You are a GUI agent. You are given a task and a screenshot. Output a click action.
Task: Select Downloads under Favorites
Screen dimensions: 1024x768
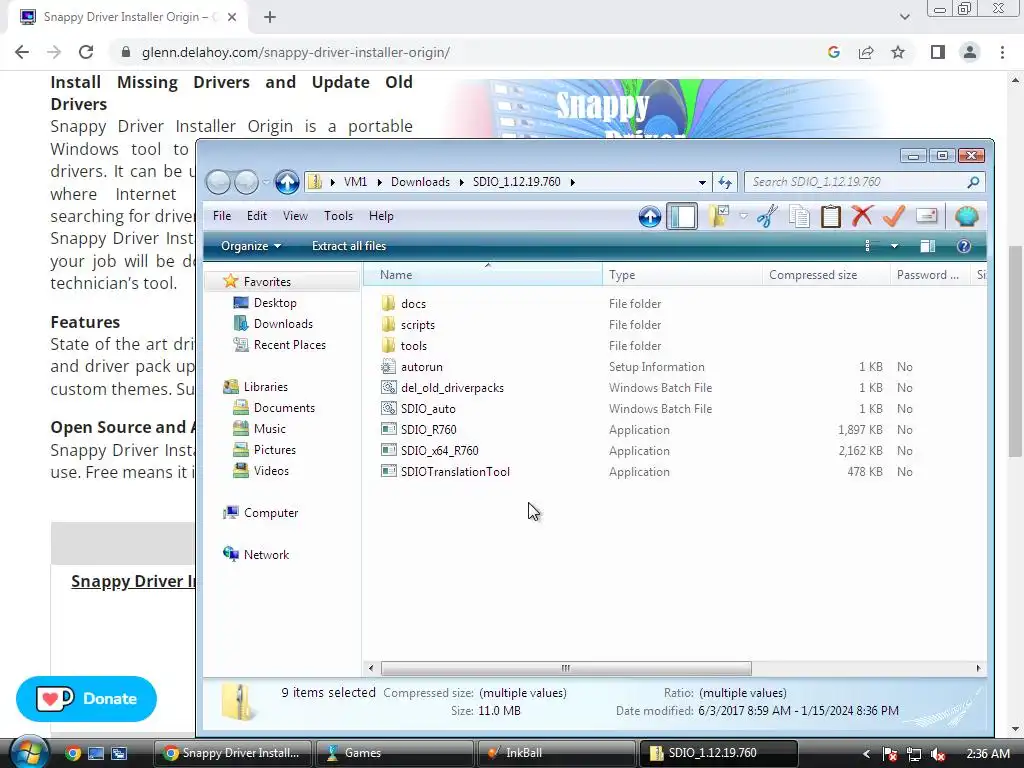(283, 324)
